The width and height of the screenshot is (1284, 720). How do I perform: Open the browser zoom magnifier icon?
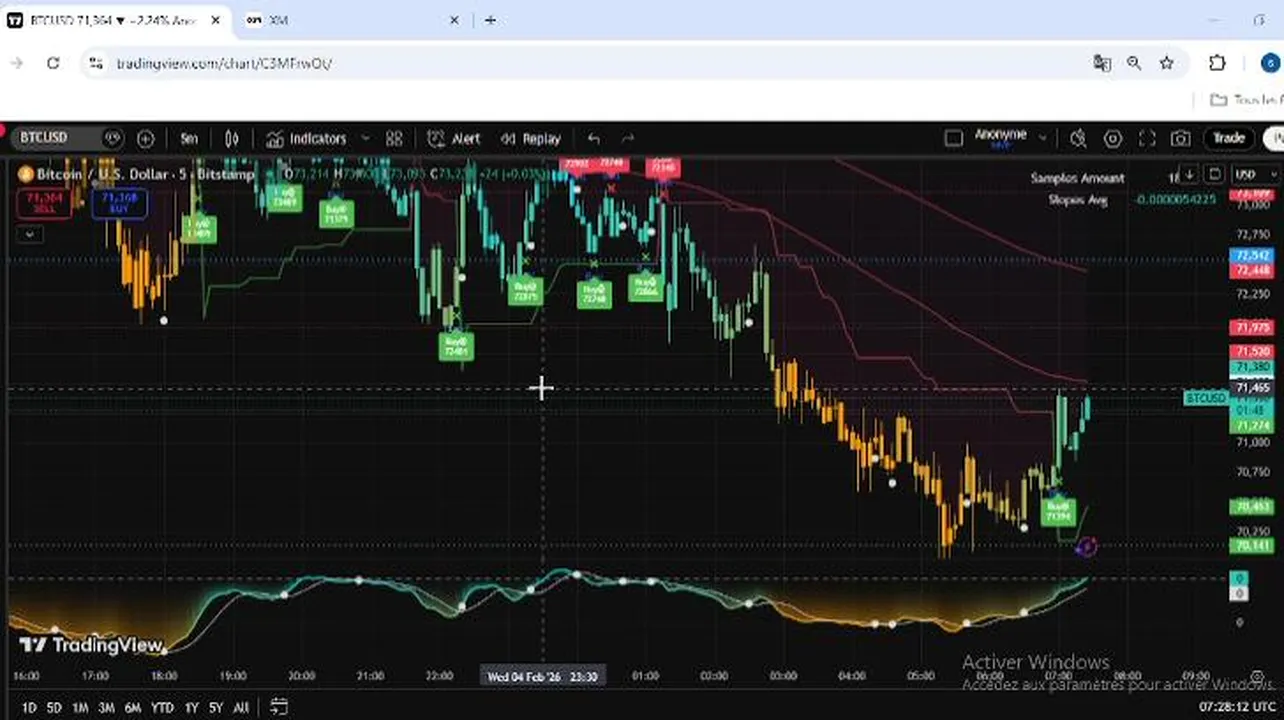point(1134,63)
